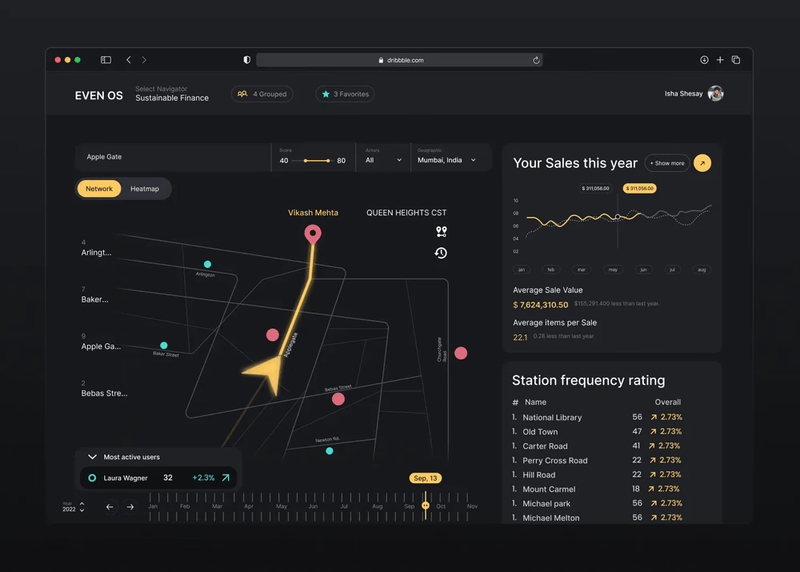Open Select Navigator Sustainable Finance
The image size is (800, 572).
172,93
